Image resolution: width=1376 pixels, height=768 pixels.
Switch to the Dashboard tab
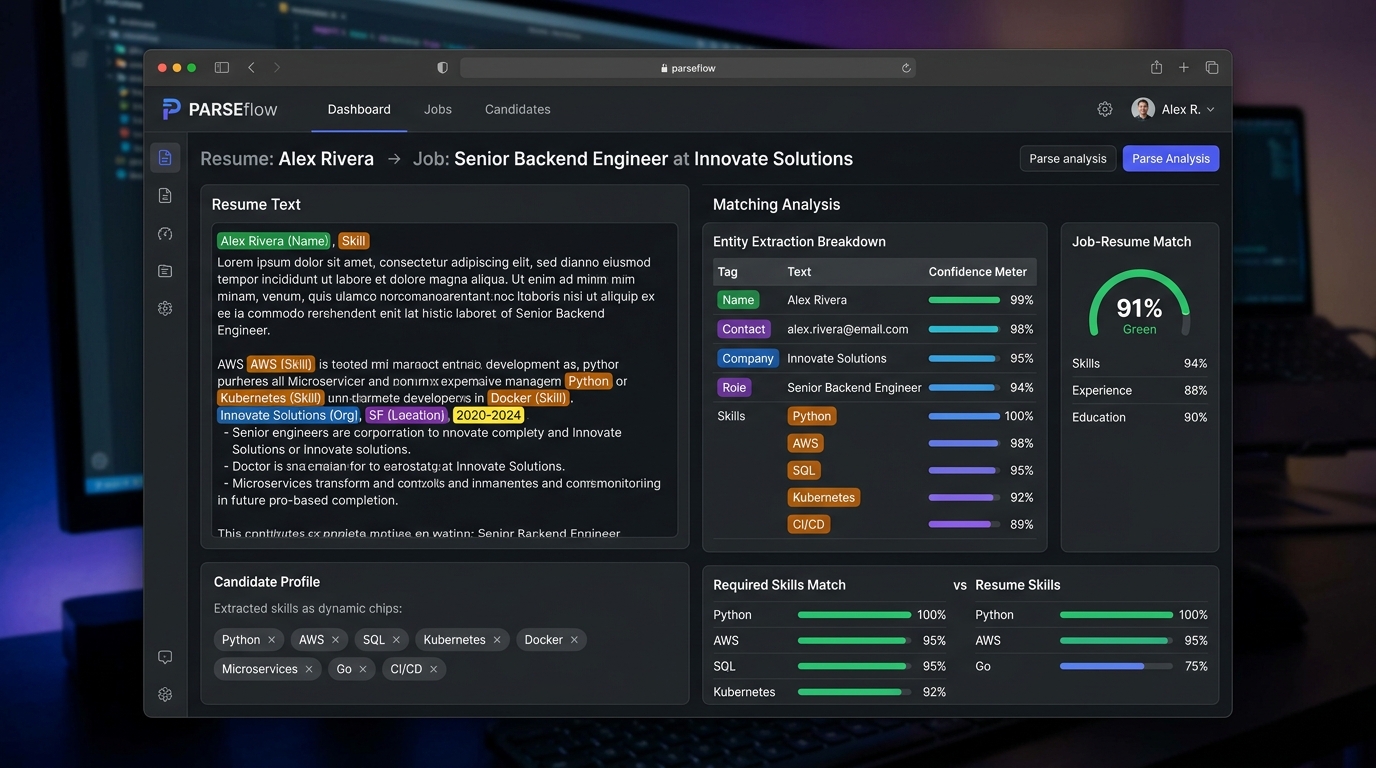pyautogui.click(x=359, y=109)
